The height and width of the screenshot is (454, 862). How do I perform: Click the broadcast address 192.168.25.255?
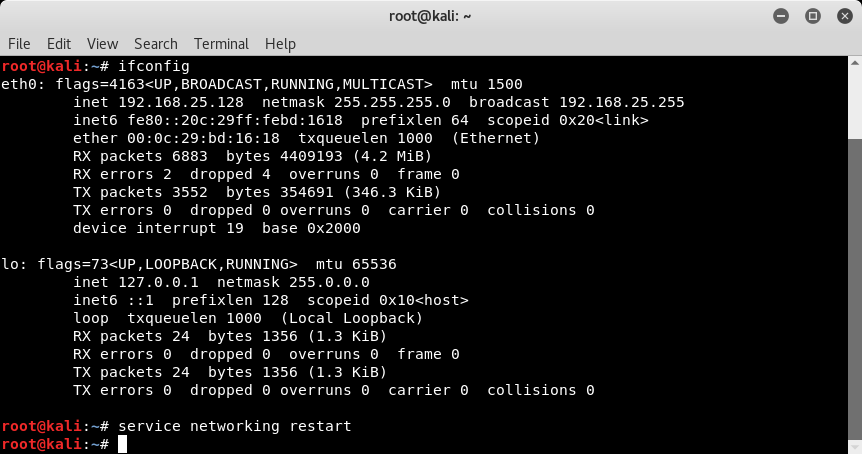pyautogui.click(x=622, y=102)
